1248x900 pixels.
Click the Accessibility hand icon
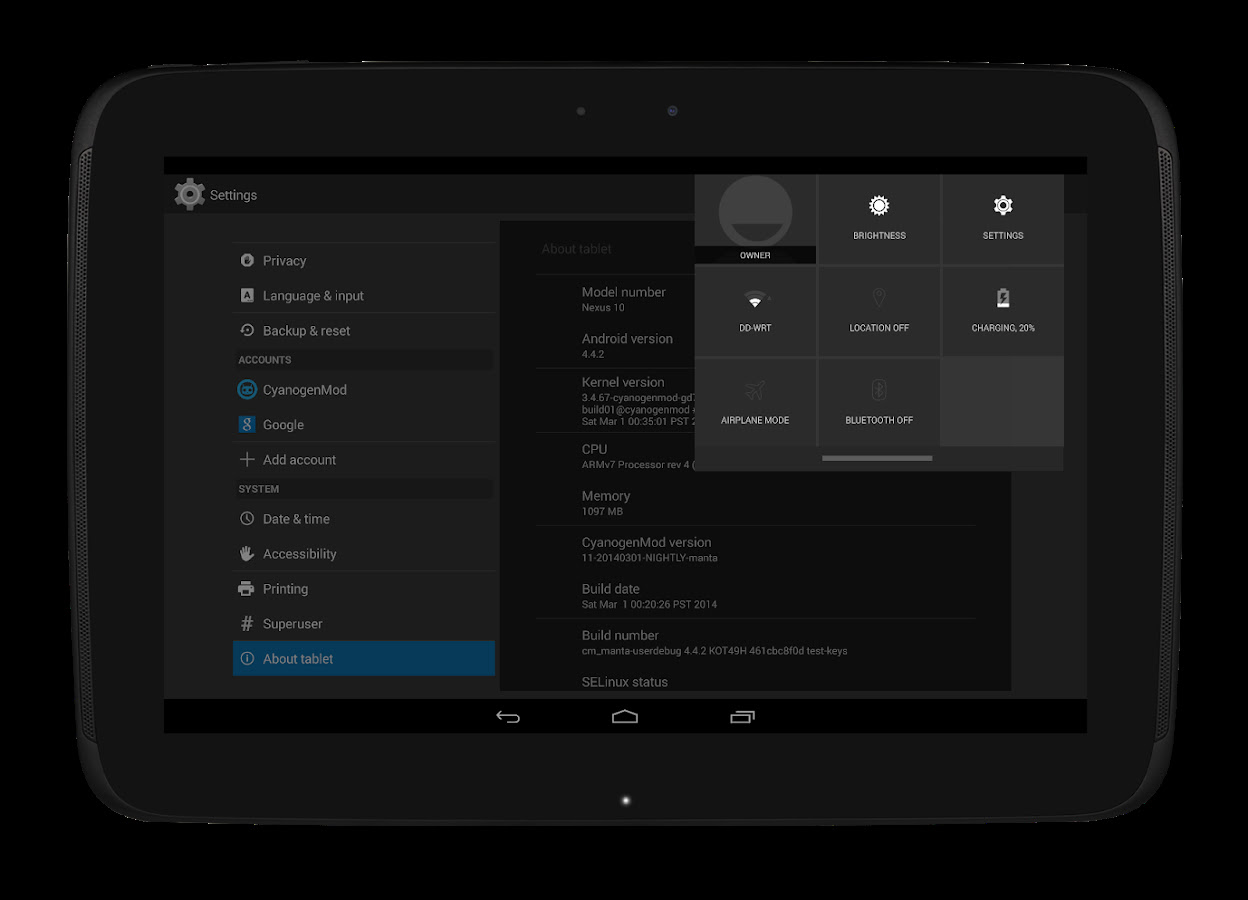pyautogui.click(x=247, y=553)
